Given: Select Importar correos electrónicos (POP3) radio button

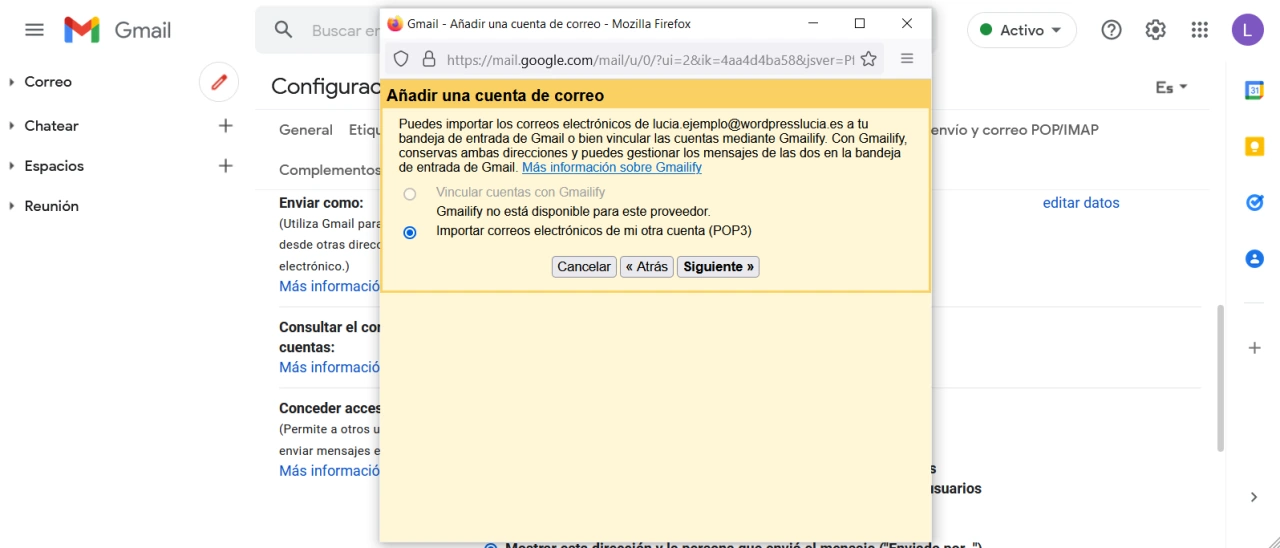Looking at the screenshot, I should (409, 232).
